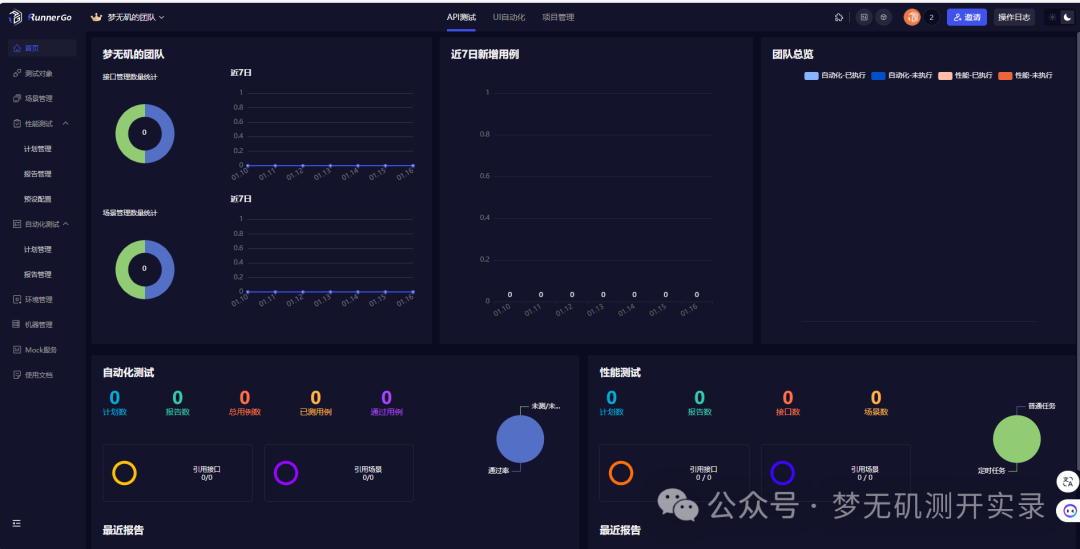Click the purple ring icon in 自动化测试 引用场景 card

286,473
